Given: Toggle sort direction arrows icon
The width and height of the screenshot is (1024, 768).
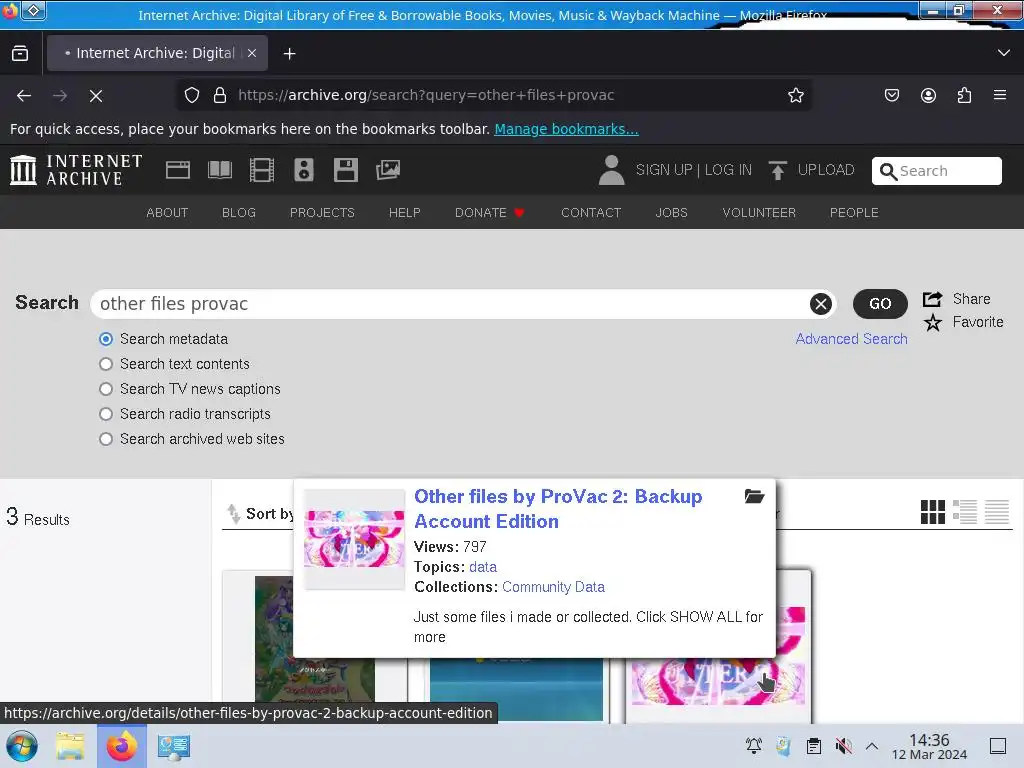Looking at the screenshot, I should (x=234, y=514).
